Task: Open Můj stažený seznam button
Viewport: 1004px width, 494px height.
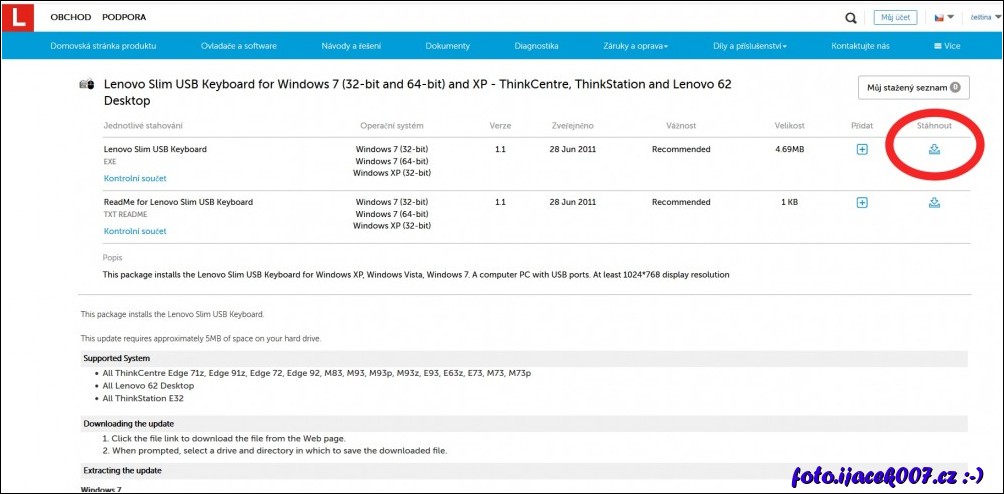Action: pyautogui.click(x=913, y=88)
